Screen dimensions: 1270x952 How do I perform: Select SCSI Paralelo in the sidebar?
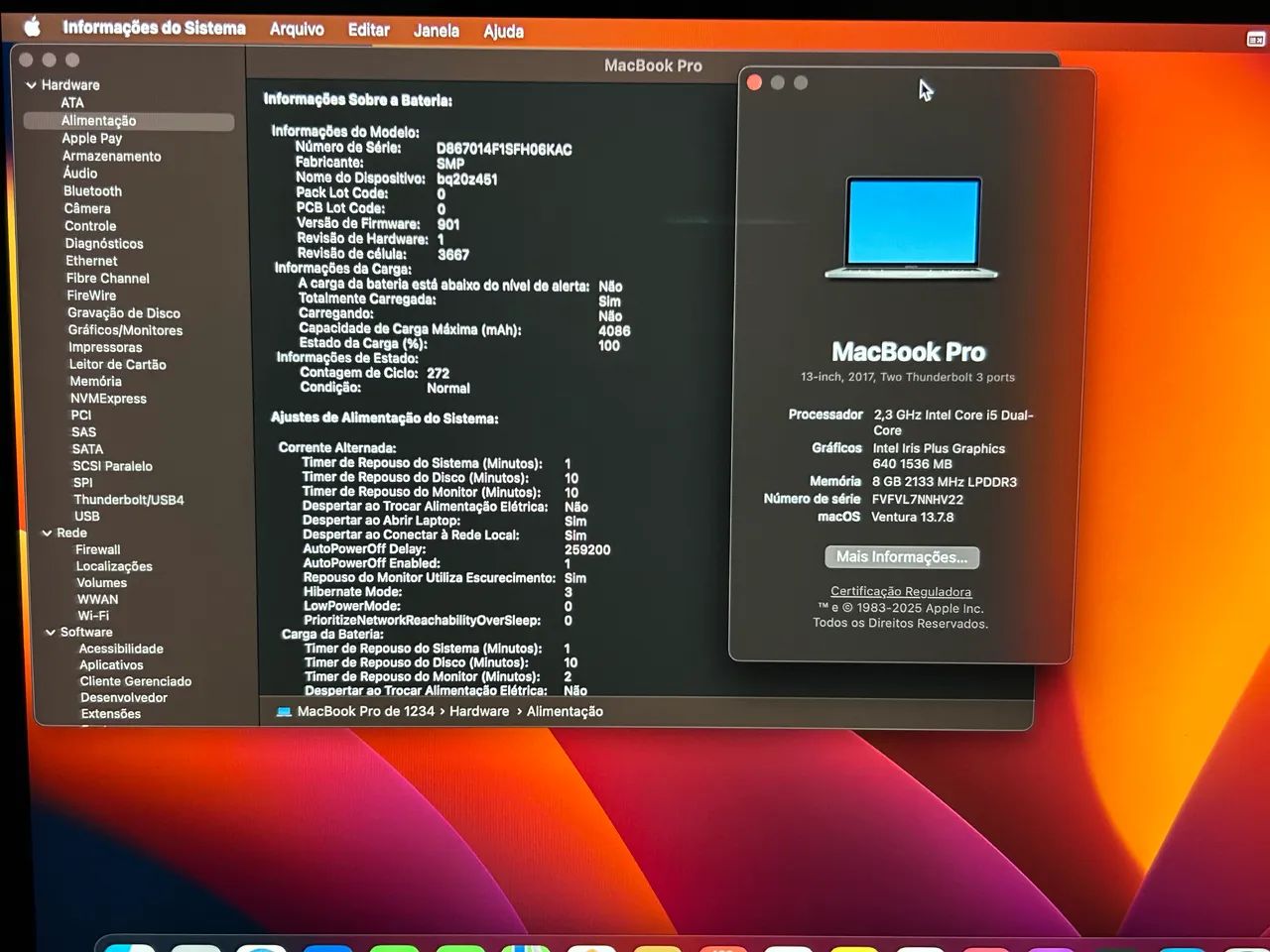click(x=112, y=466)
